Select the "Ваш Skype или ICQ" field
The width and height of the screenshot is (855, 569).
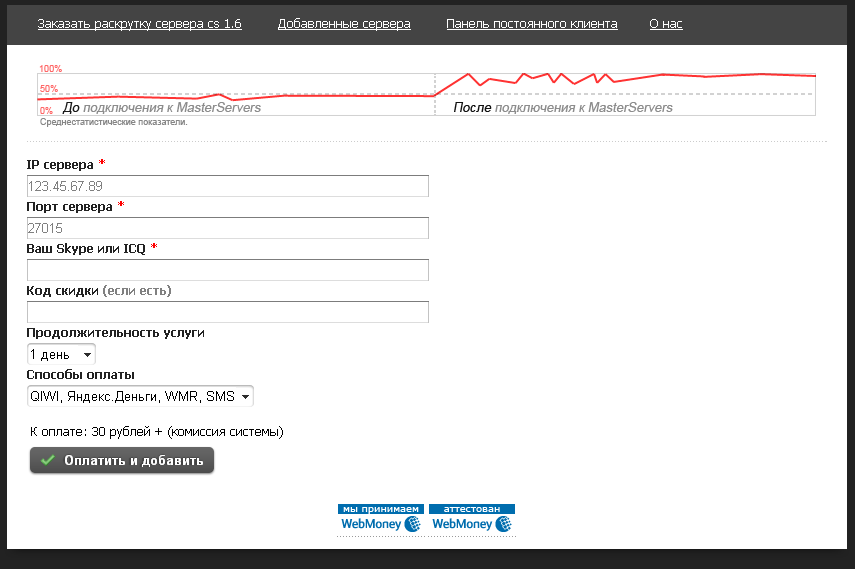point(227,270)
